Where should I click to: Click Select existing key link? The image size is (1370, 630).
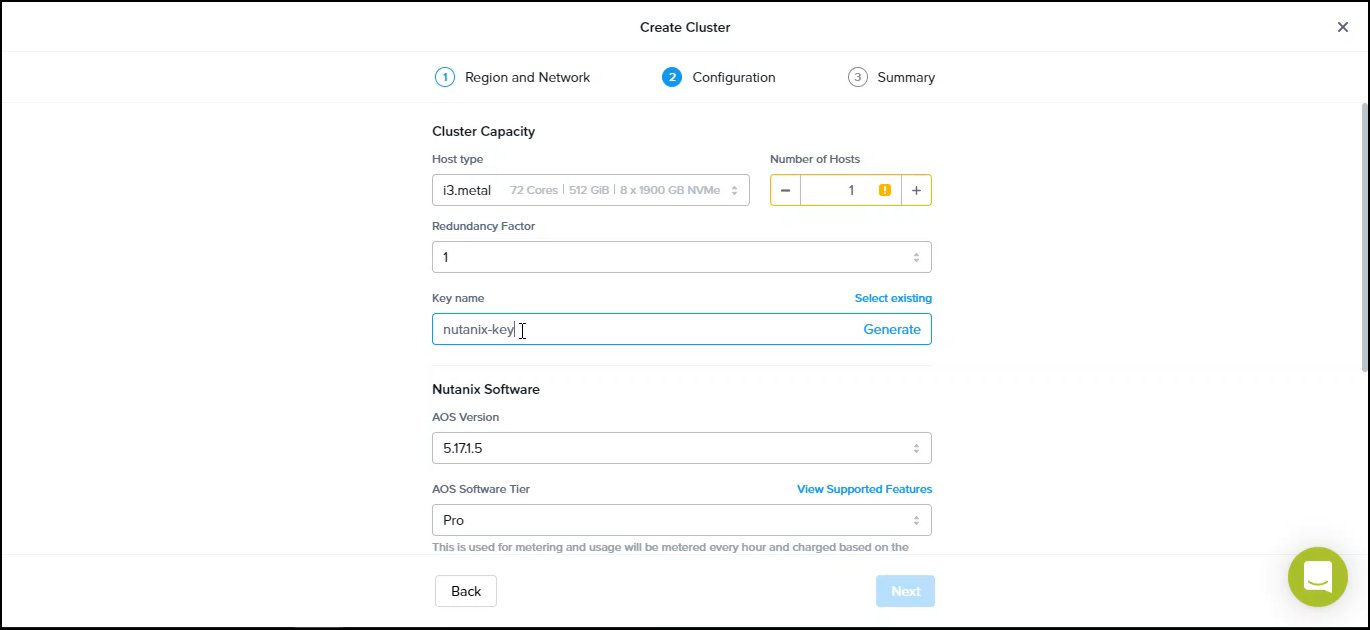(x=892, y=298)
